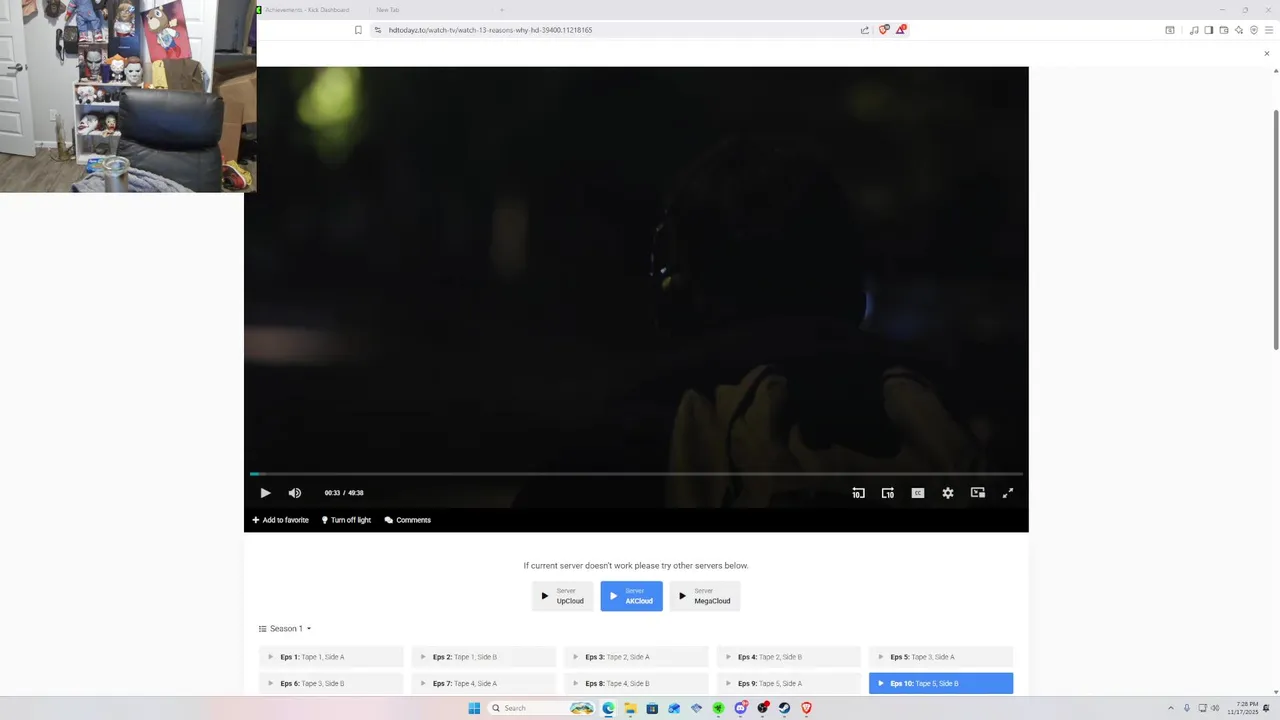Click the address bar URL
The width and height of the screenshot is (1280, 720).
click(490, 30)
